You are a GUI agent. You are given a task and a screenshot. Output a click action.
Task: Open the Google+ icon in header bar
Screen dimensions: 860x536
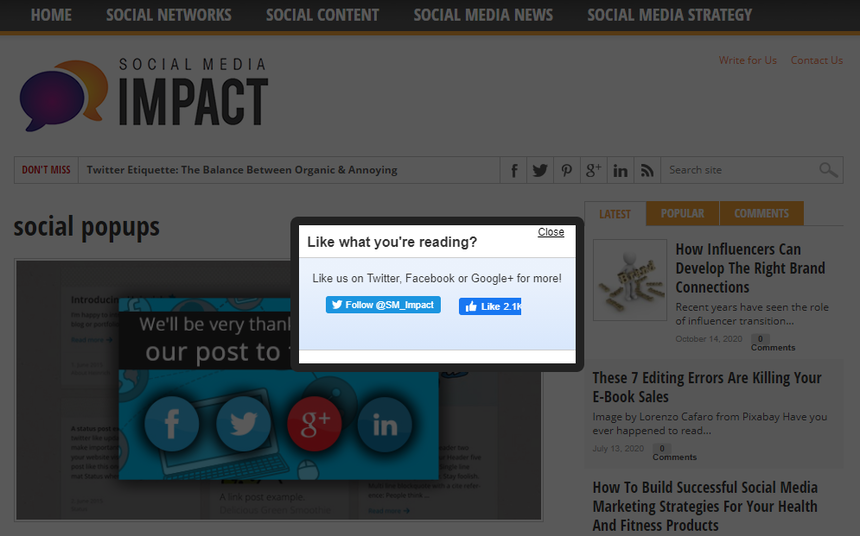pyautogui.click(x=593, y=170)
